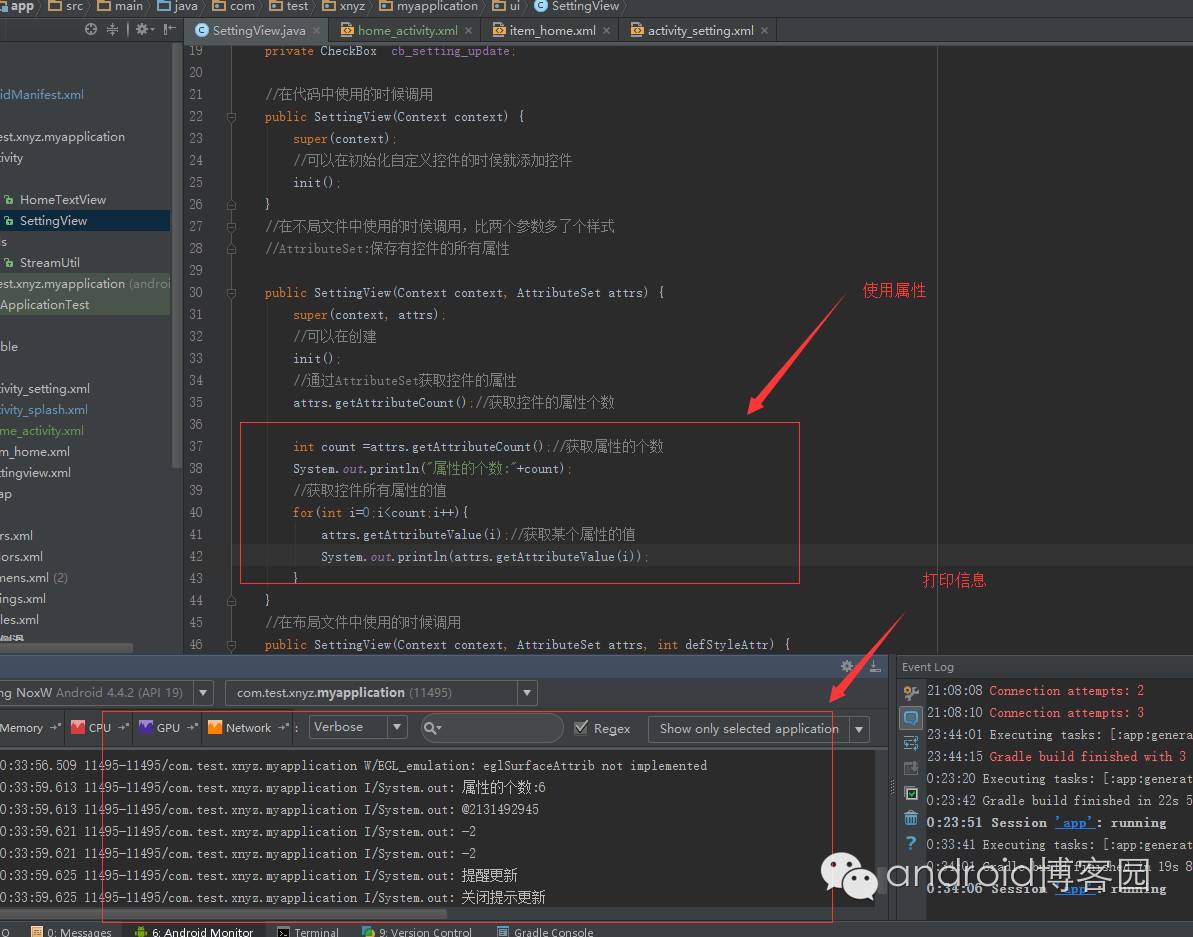Open the GPU monitor tab
The image size is (1193, 937).
point(167,728)
